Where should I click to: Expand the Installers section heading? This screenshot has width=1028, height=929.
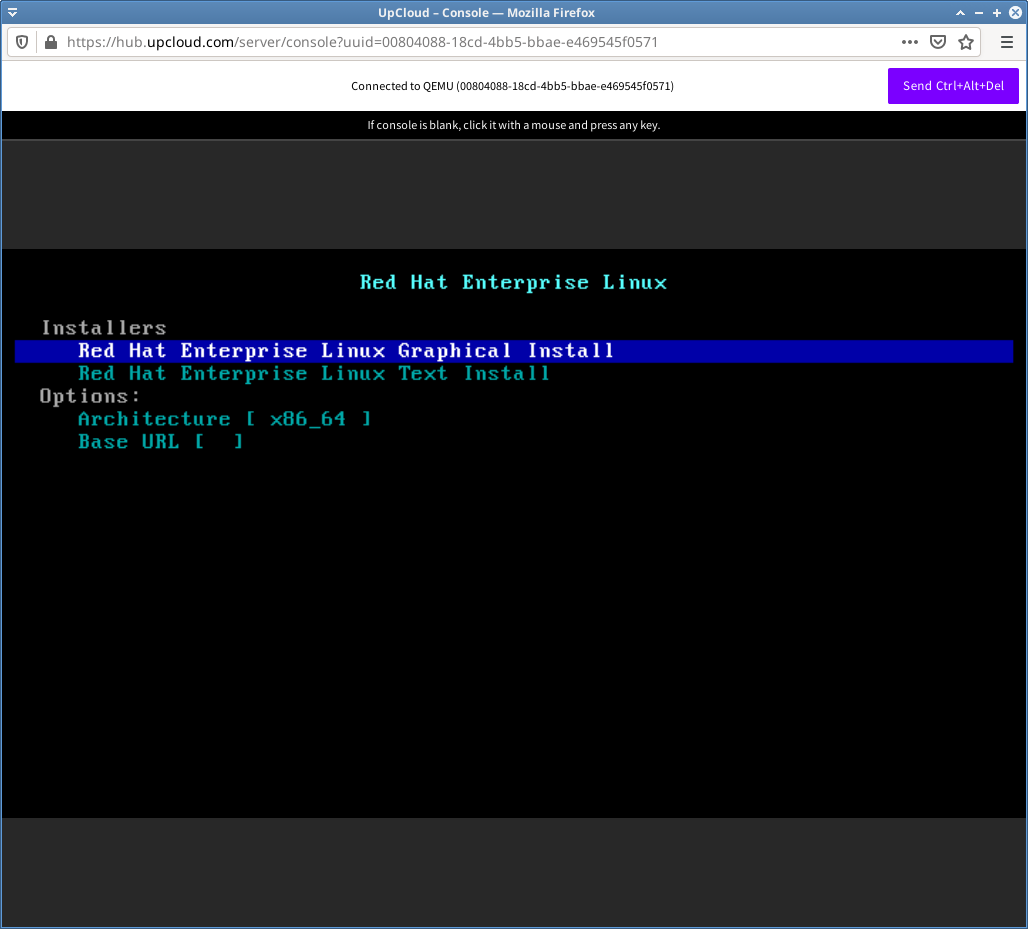click(103, 327)
